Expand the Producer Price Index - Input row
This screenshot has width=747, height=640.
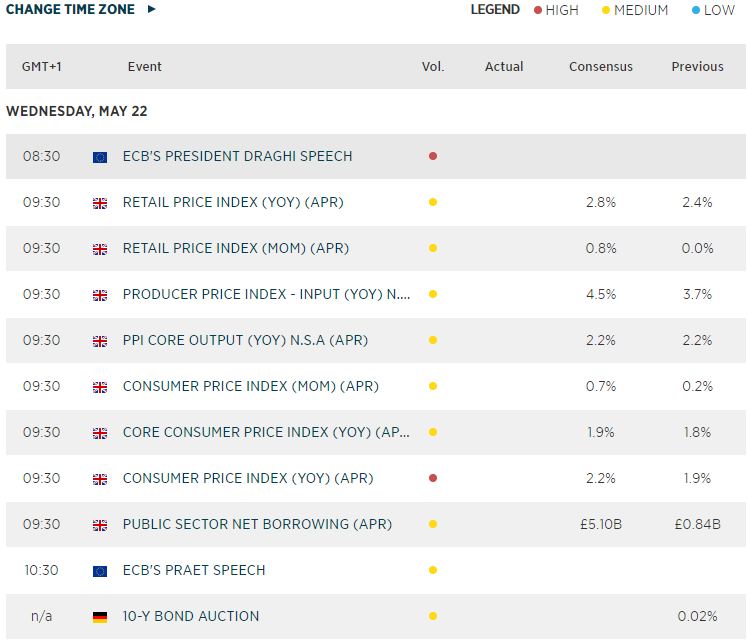(266, 294)
